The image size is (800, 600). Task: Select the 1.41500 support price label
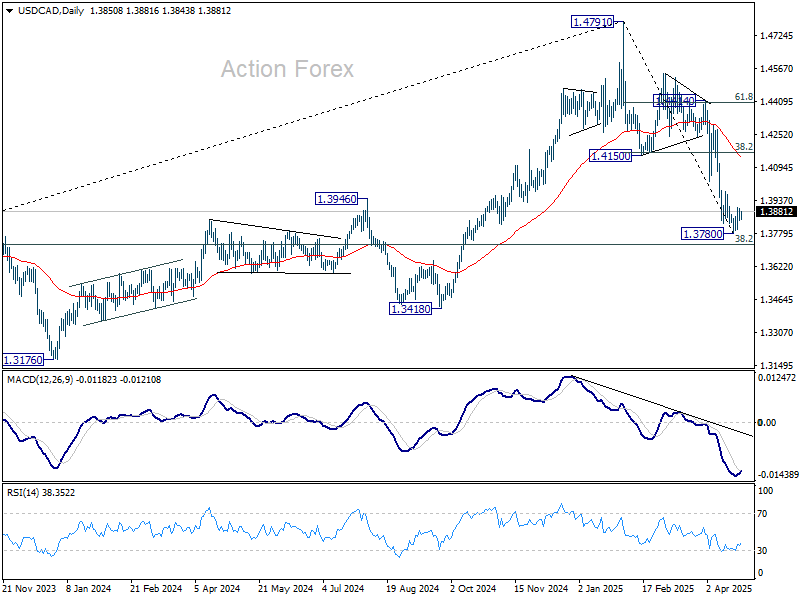(610, 156)
